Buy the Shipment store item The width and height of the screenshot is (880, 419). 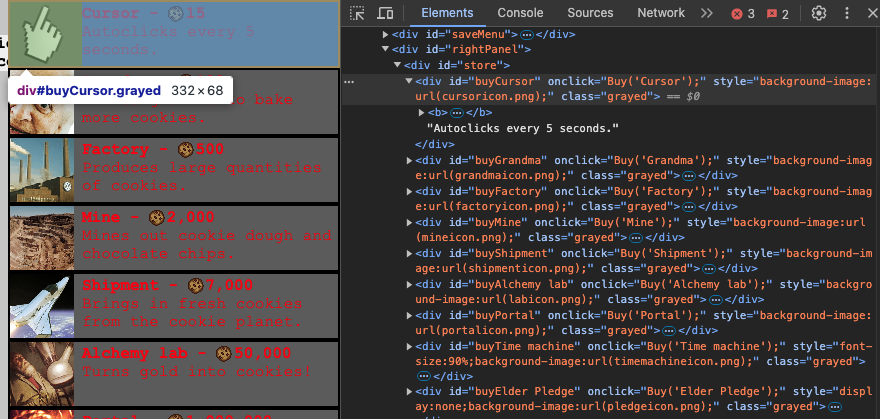tap(174, 306)
